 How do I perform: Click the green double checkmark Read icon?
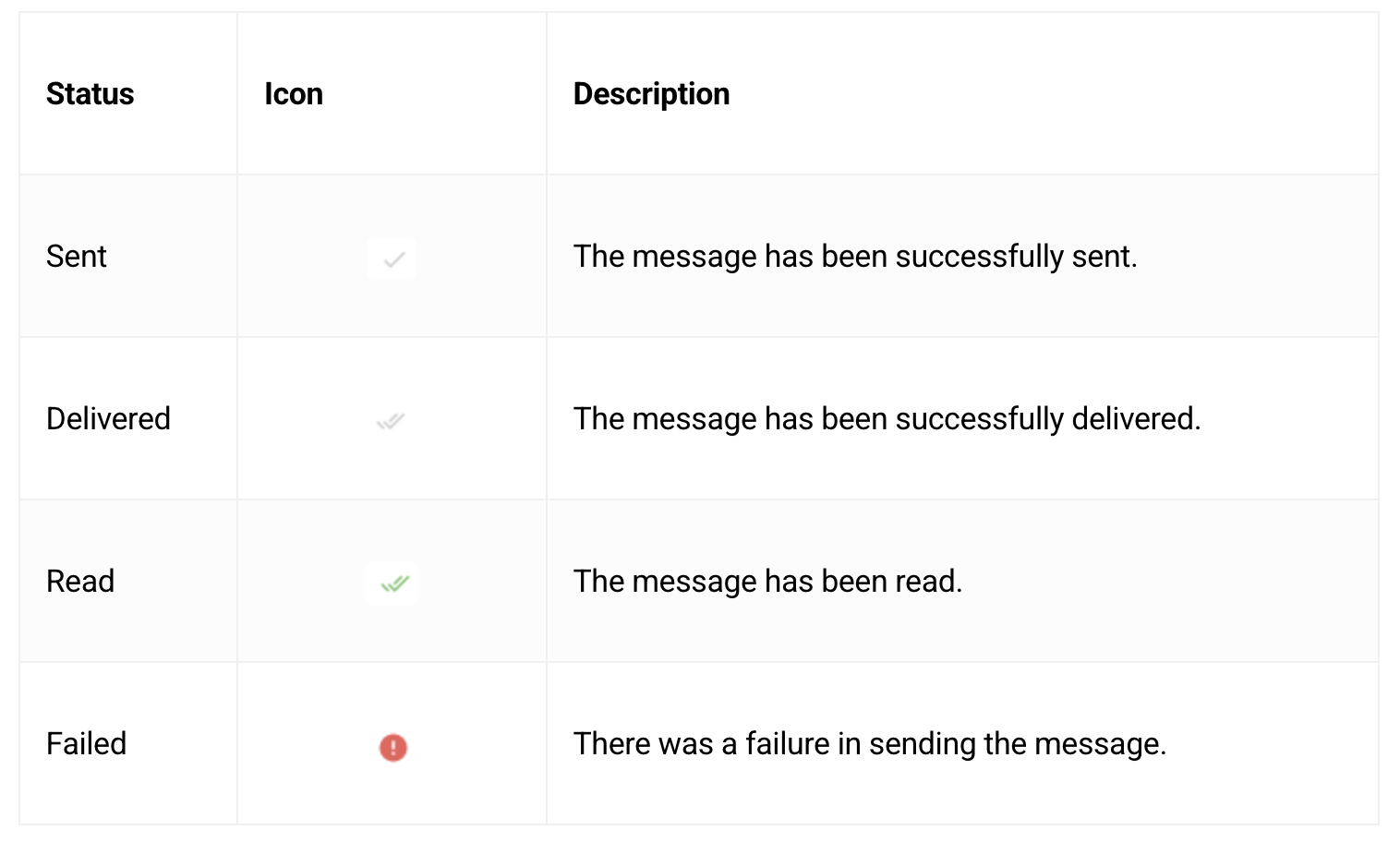point(393,583)
